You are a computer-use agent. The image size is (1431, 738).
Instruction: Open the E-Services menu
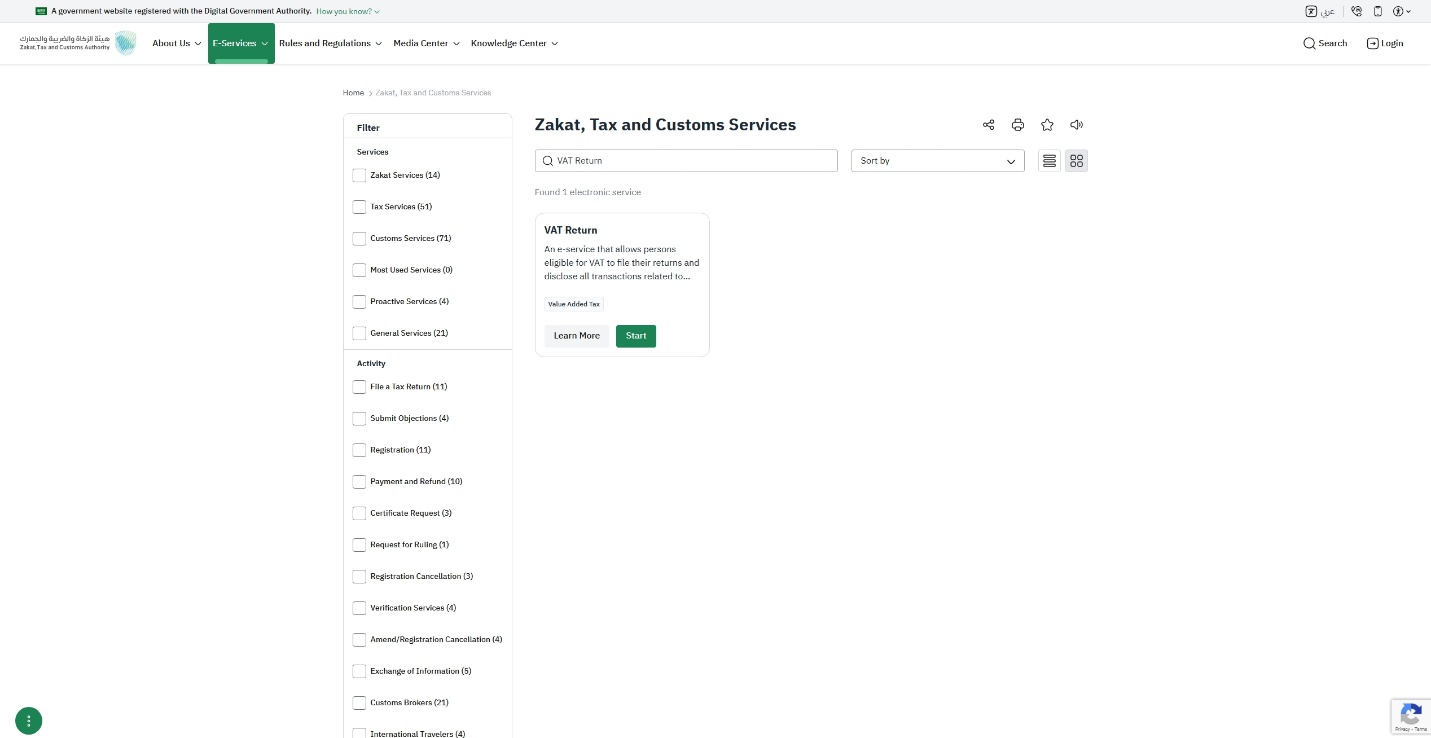click(x=241, y=43)
